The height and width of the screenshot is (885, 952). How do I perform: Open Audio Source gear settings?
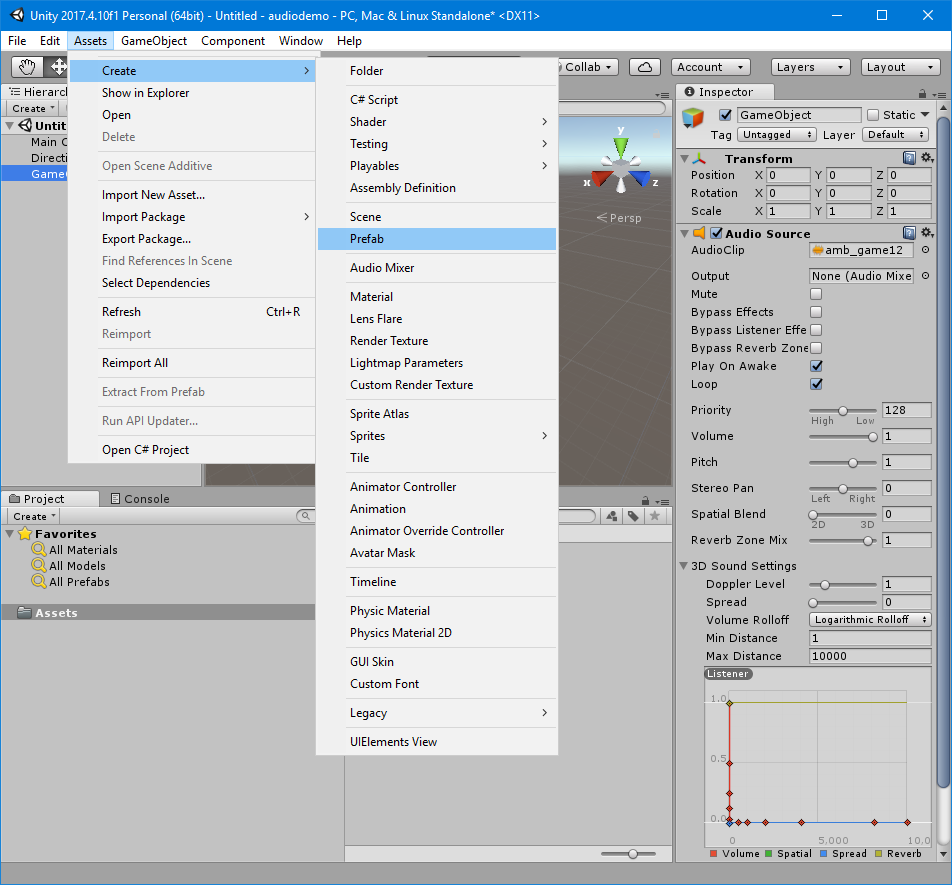[926, 232]
